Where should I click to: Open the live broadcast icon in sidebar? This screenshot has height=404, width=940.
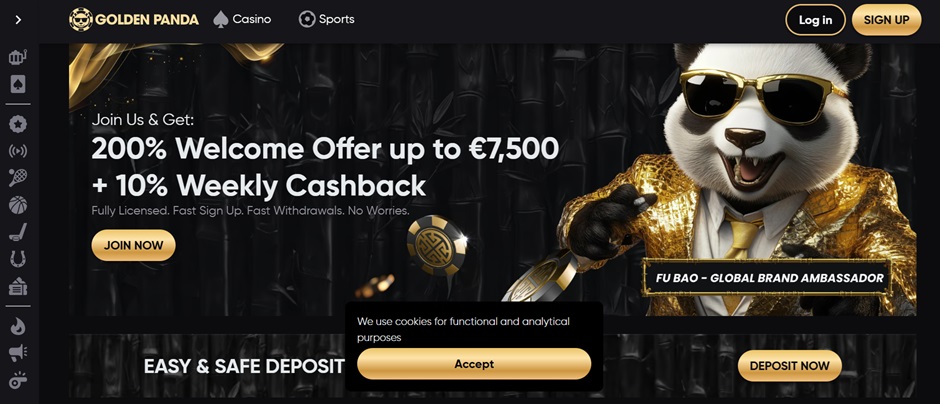coord(18,151)
